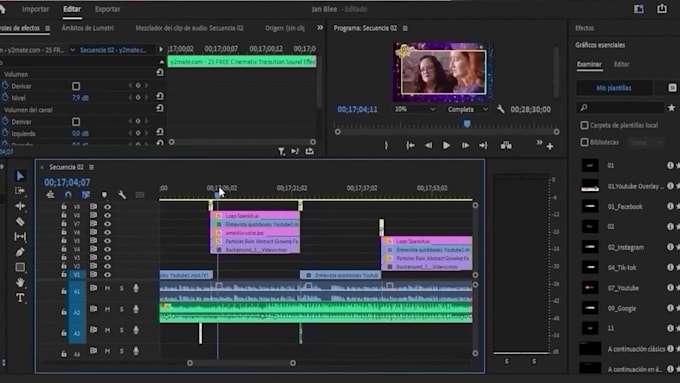
Task: Hide track V1 with its eye icon
Action: 108,275
